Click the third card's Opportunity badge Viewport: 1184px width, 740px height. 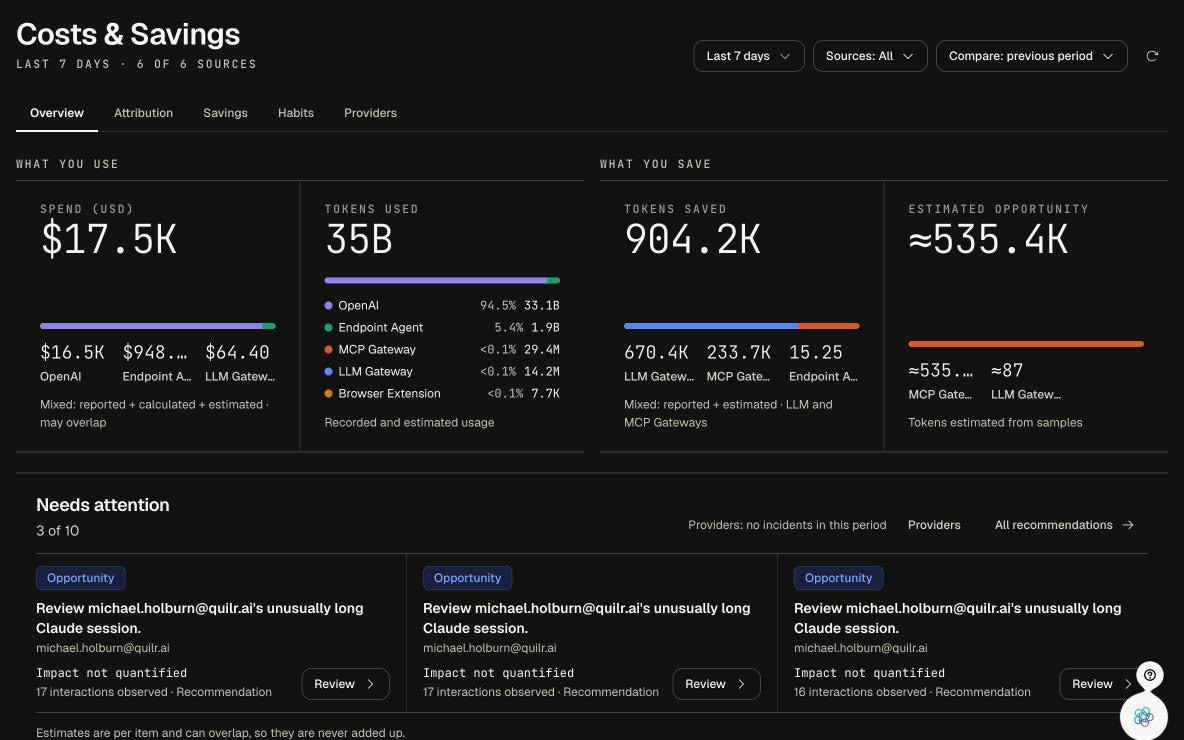coord(838,578)
